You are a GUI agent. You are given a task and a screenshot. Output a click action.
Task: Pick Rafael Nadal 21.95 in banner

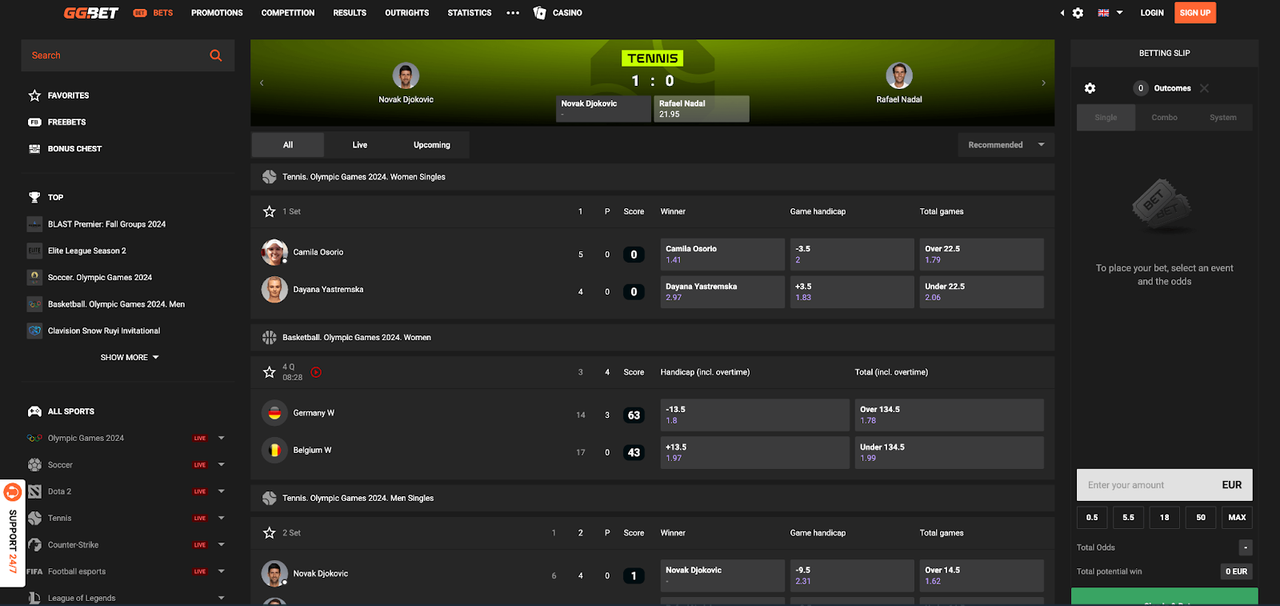coord(701,109)
